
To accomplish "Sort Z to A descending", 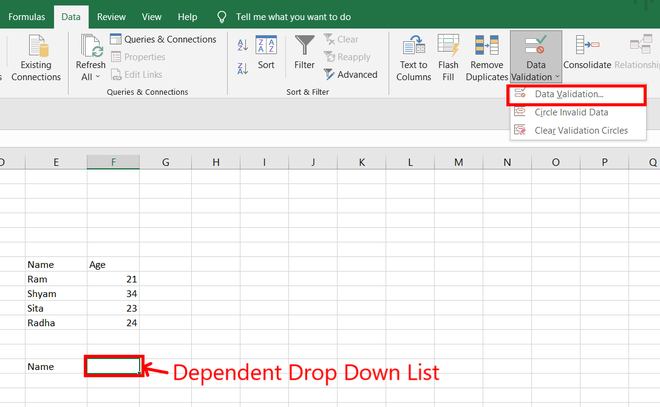I will pyautogui.click(x=242, y=68).
